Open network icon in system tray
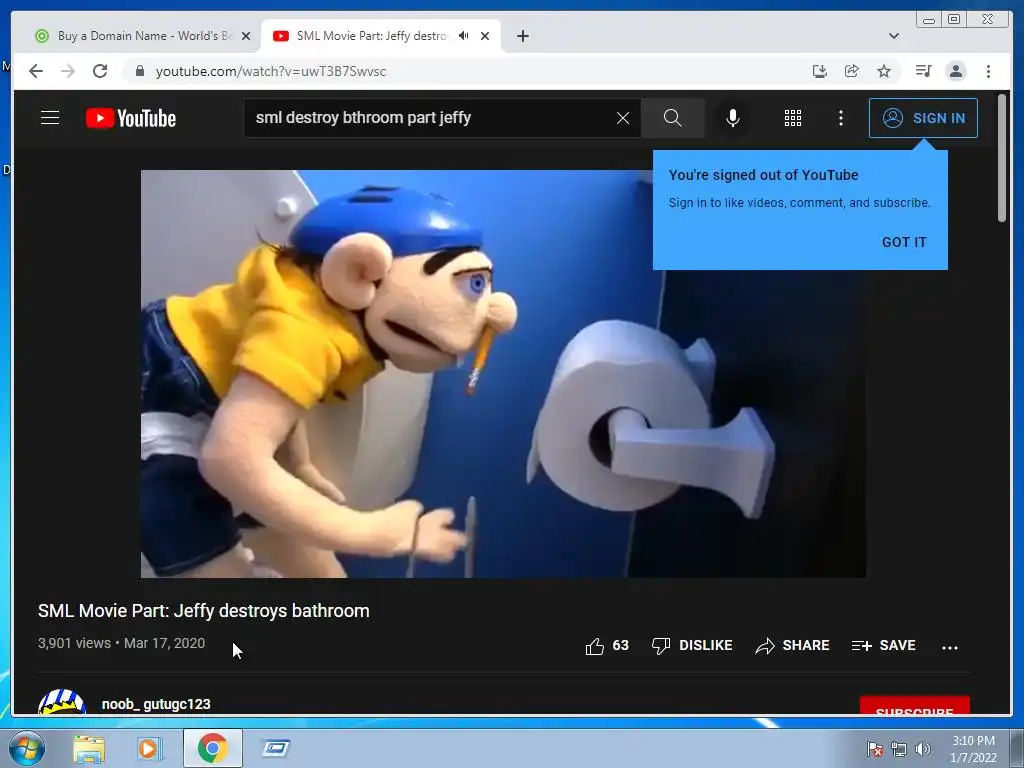This screenshot has width=1024, height=768. (899, 750)
